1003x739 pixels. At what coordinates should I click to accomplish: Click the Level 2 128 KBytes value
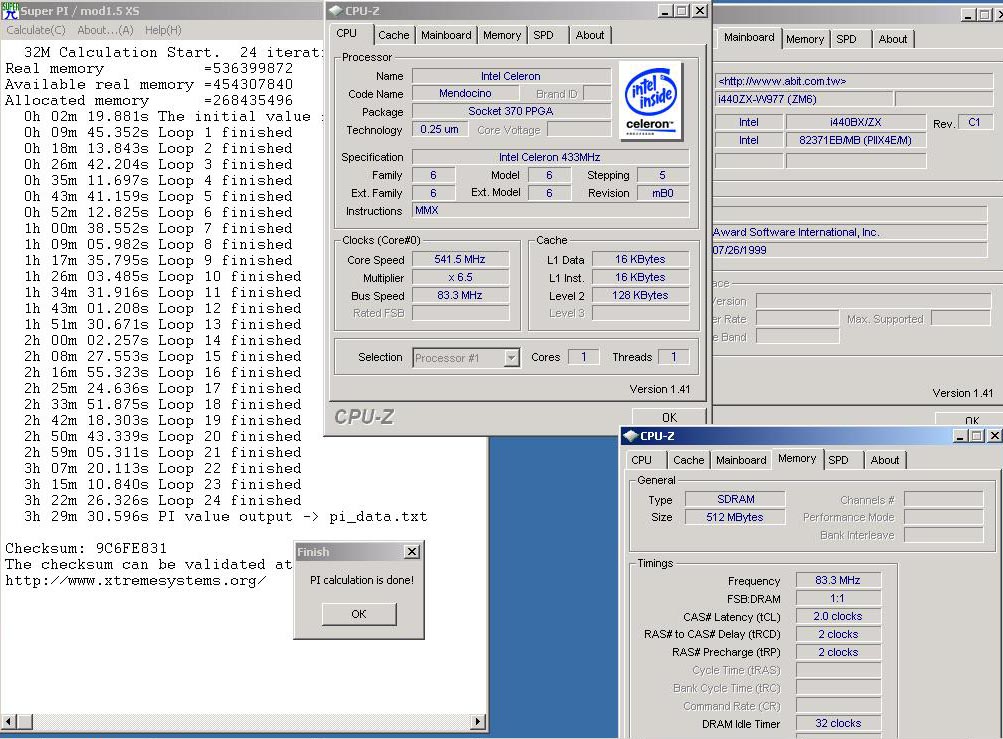640,295
